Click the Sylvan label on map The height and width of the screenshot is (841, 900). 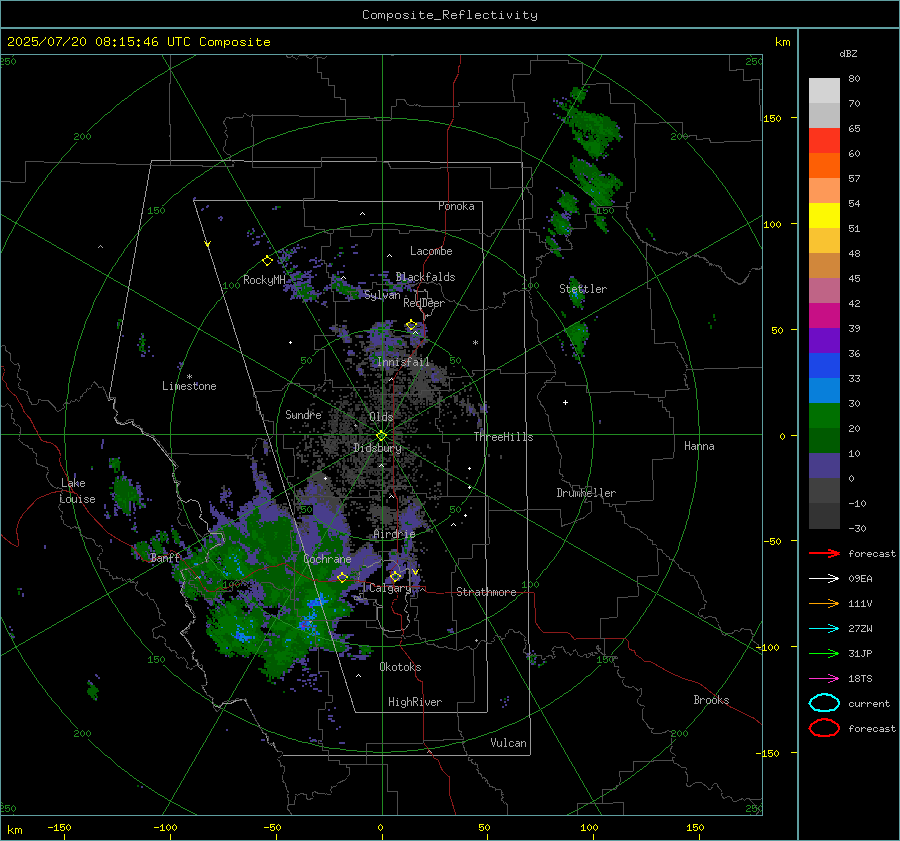point(382,295)
